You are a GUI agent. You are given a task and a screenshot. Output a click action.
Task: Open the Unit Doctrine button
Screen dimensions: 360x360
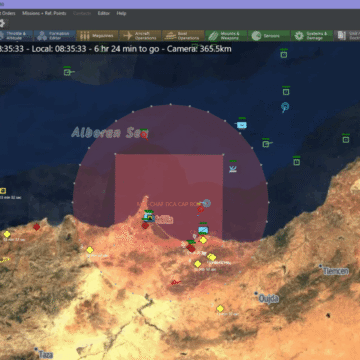pos(347,36)
